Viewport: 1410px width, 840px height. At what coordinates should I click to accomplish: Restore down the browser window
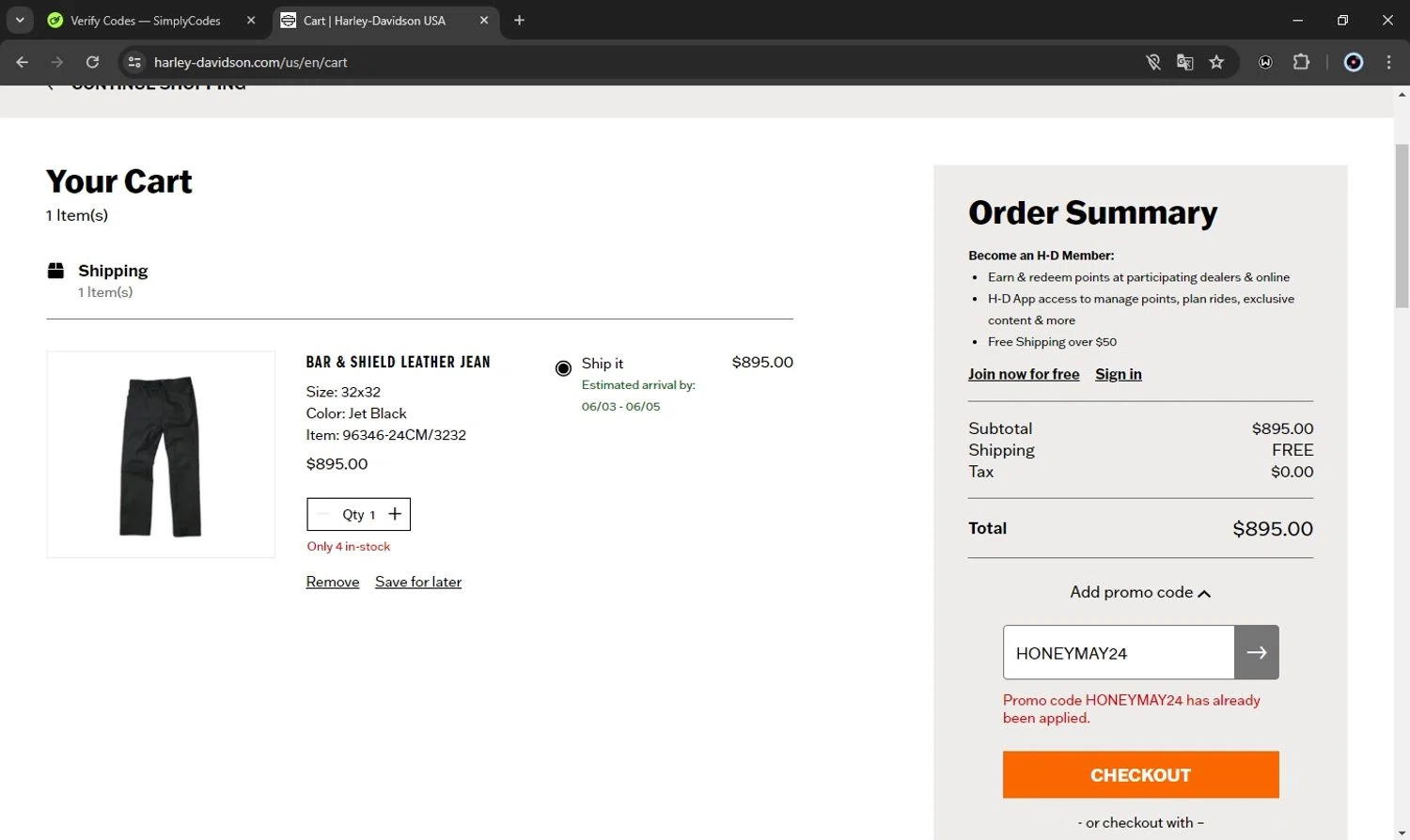coord(1342,20)
